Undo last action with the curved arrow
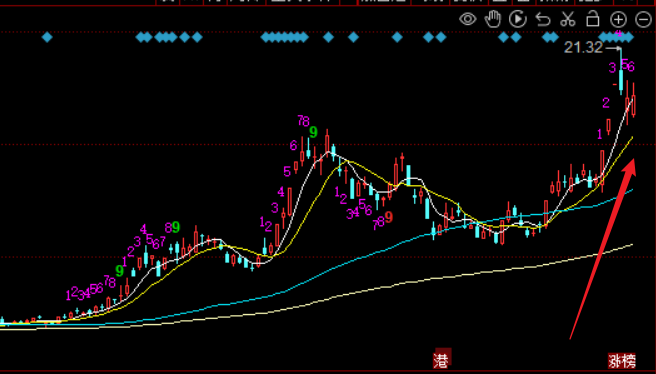This screenshot has width=656, height=374. (543, 20)
